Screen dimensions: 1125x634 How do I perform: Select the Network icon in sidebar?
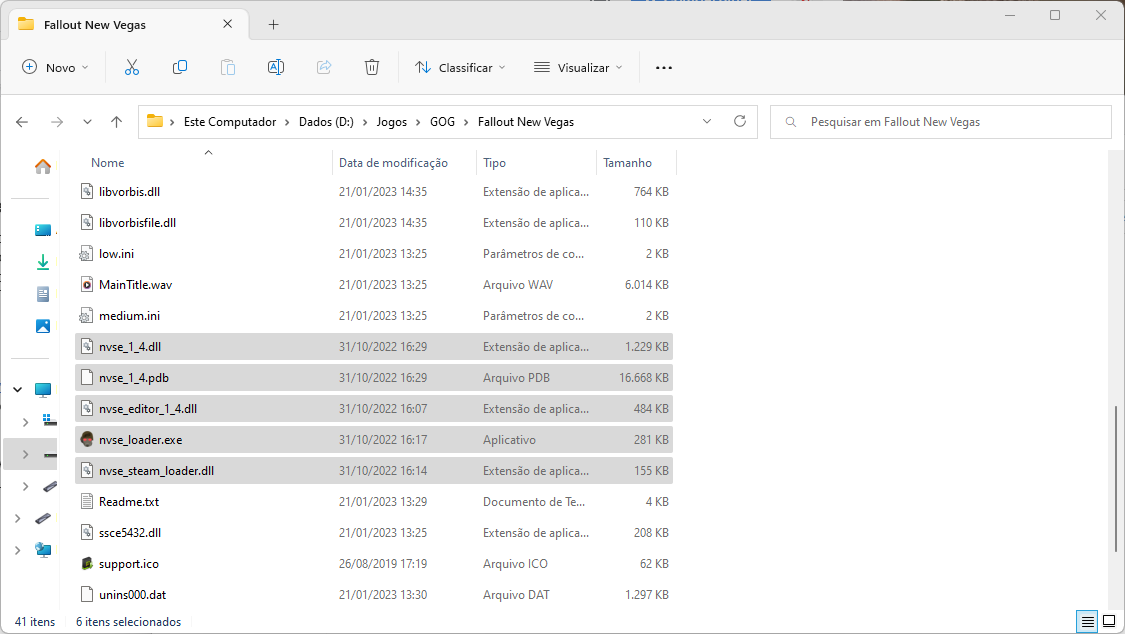click(43, 550)
